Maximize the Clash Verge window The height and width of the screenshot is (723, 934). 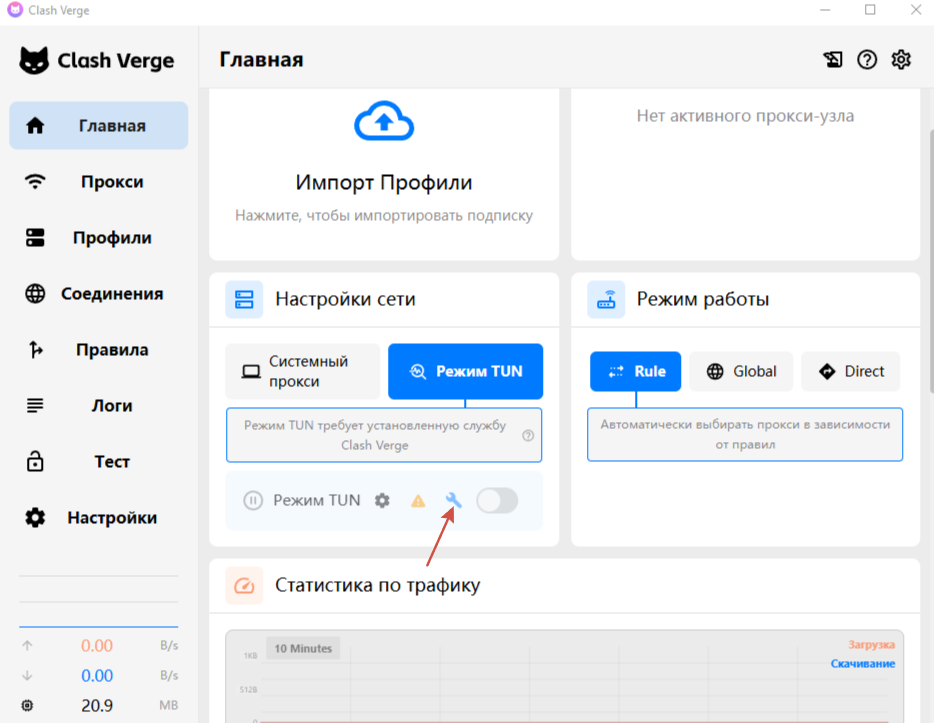870,10
